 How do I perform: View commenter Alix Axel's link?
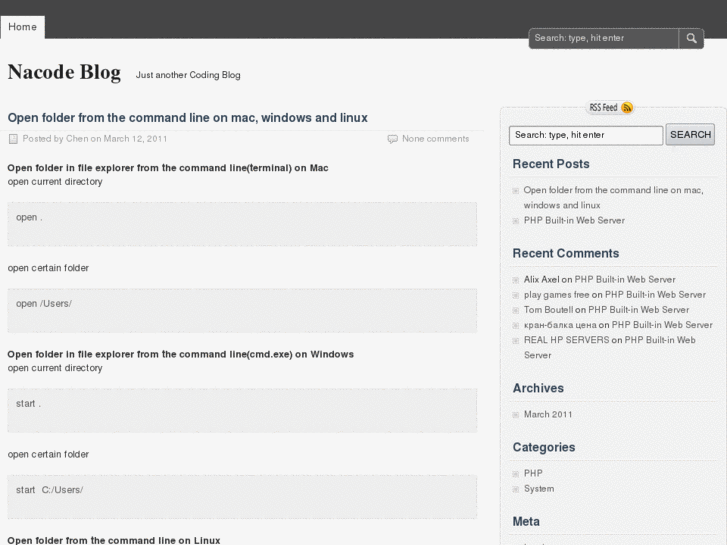coord(541,280)
